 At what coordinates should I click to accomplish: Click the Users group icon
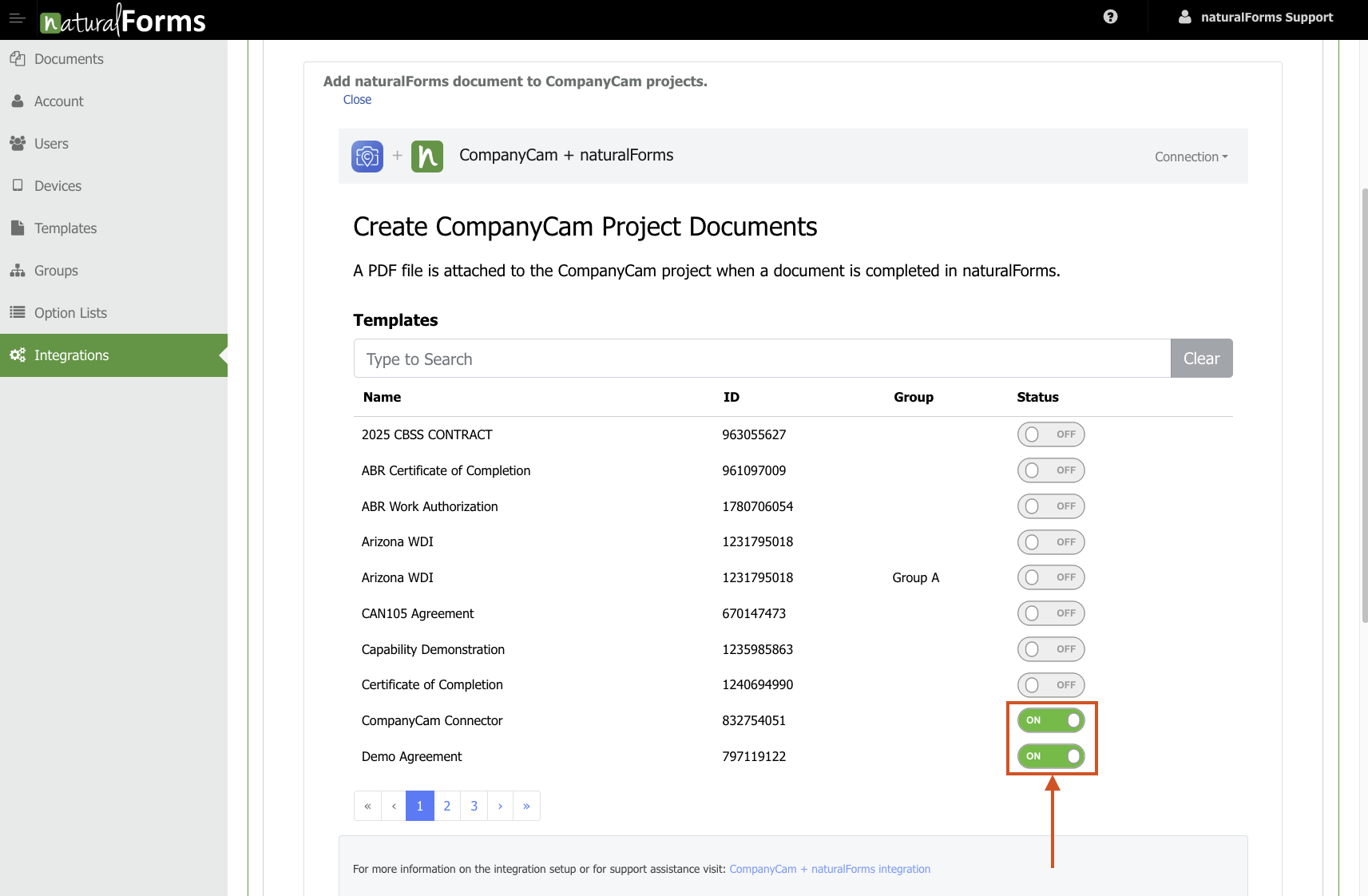[18, 144]
